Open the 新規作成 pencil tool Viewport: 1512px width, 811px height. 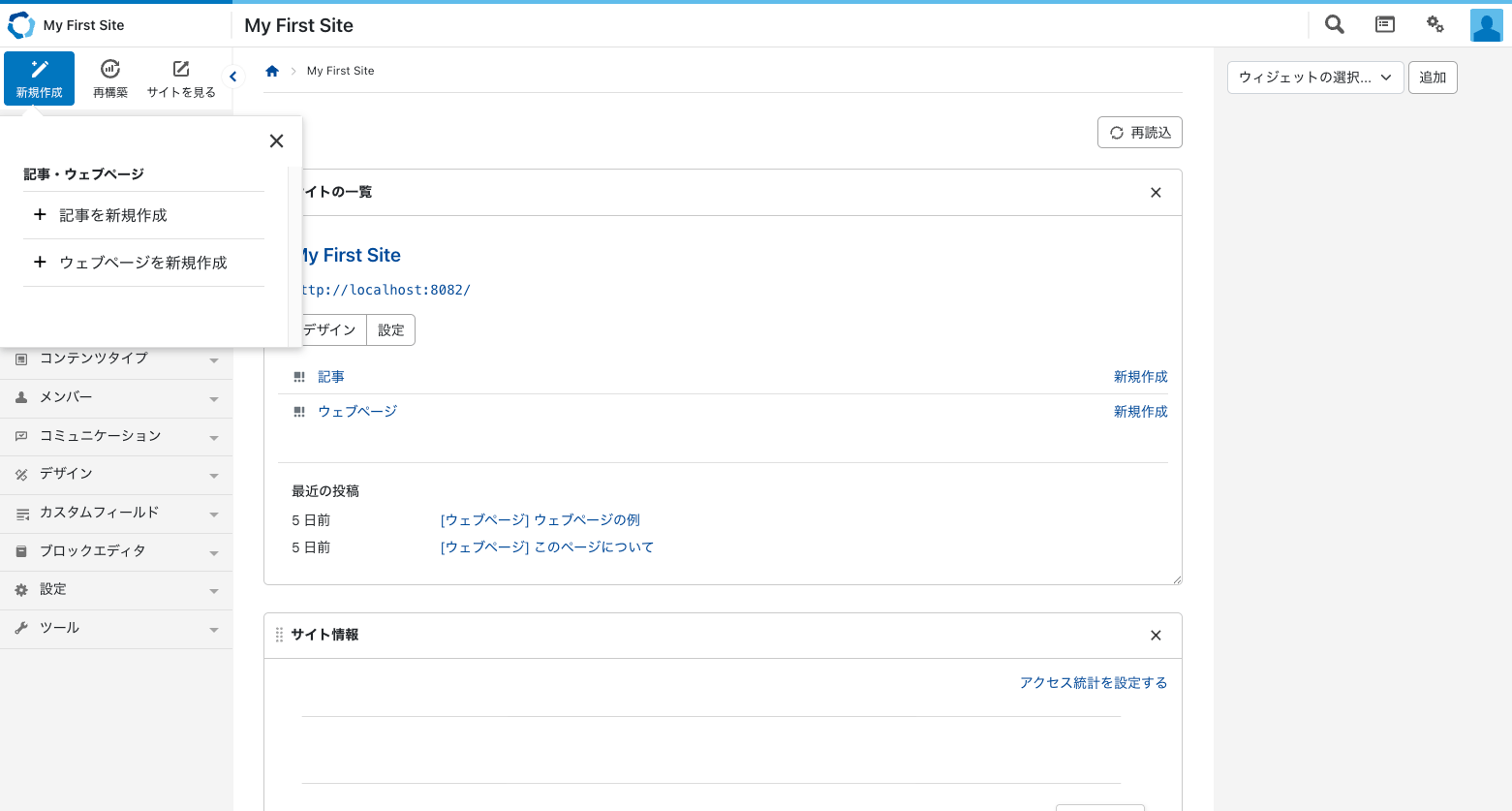(x=39, y=78)
